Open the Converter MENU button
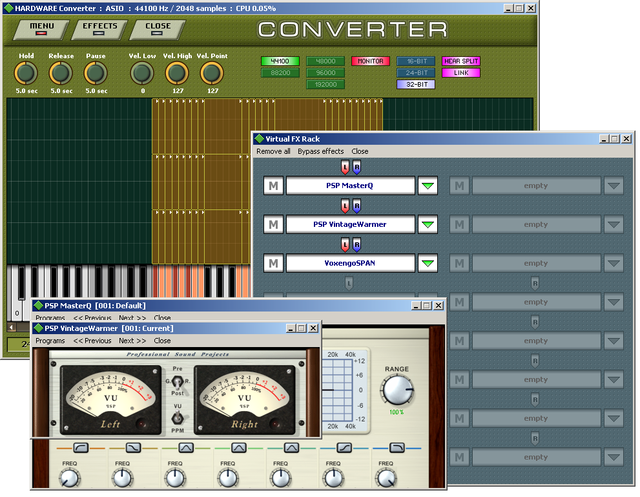The width and height of the screenshot is (640, 497). click(41, 29)
